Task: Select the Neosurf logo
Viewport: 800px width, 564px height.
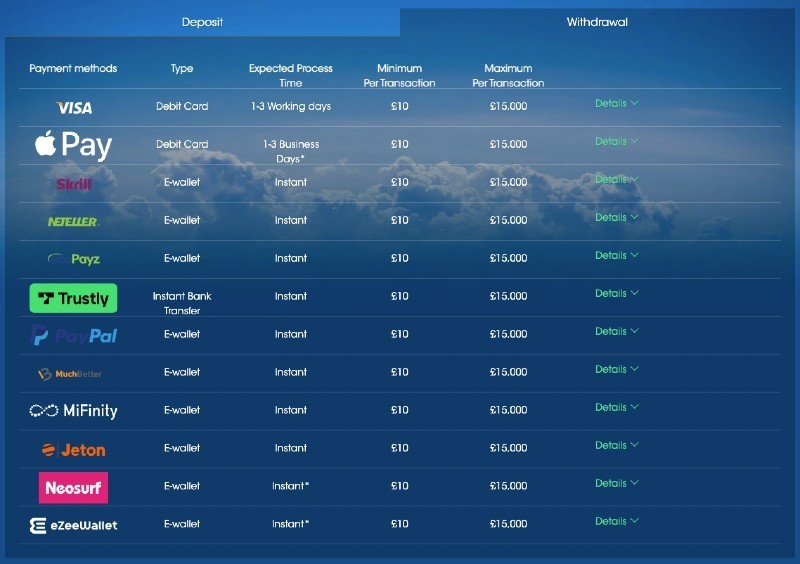Action: [73, 487]
